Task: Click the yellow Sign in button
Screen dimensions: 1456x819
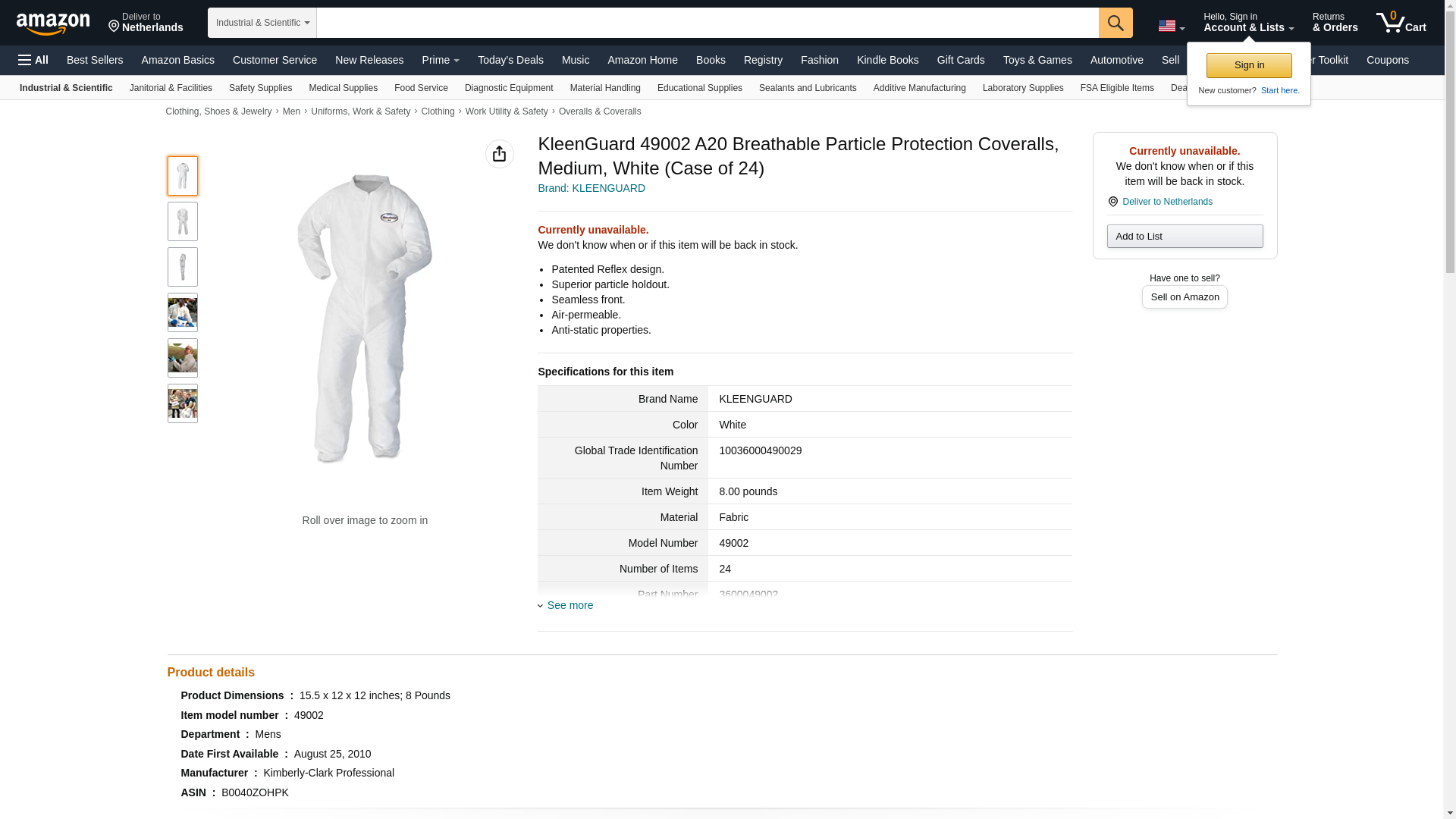Action: click(1249, 65)
